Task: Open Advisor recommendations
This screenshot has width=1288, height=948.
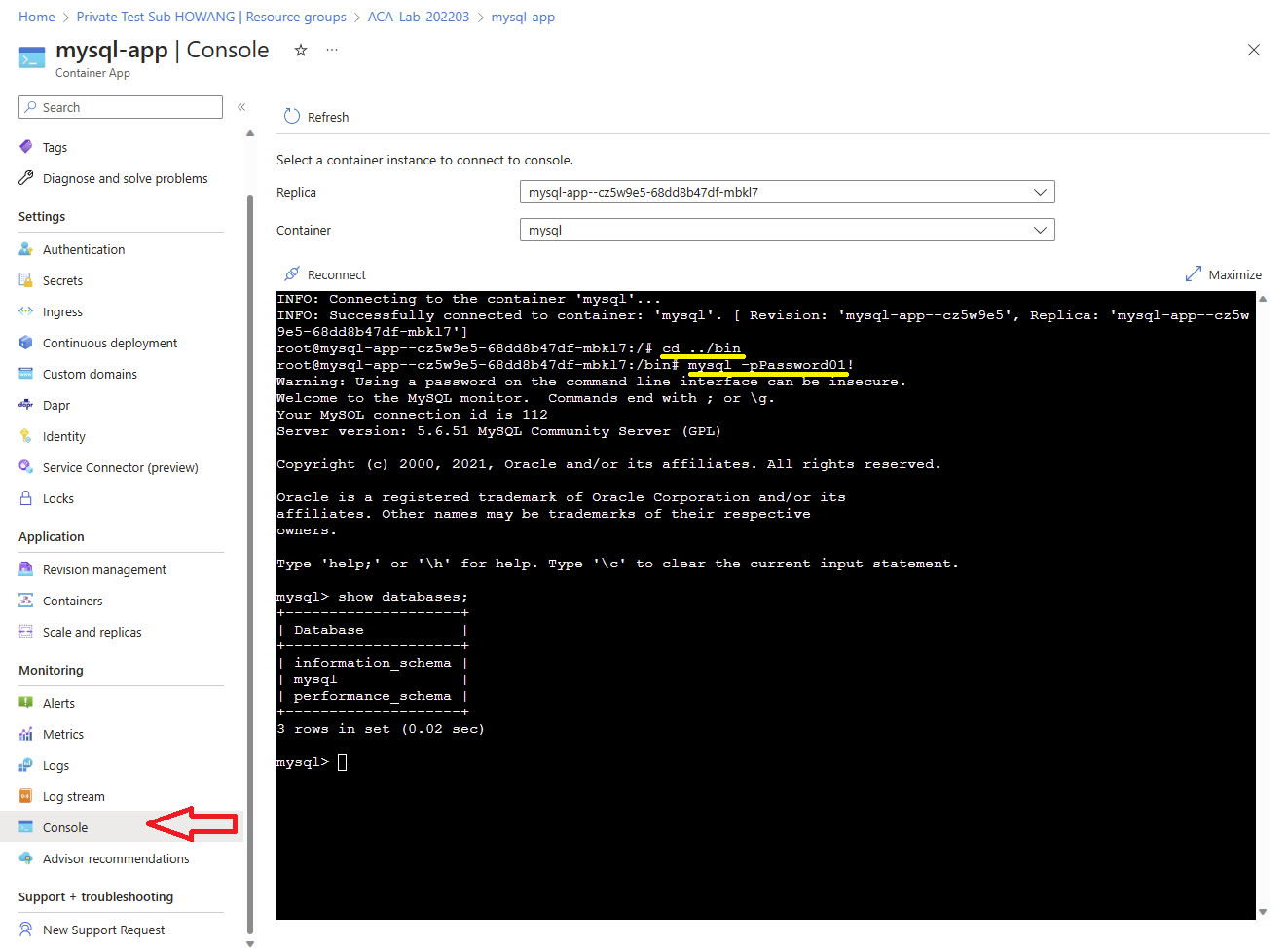Action: pos(116,859)
